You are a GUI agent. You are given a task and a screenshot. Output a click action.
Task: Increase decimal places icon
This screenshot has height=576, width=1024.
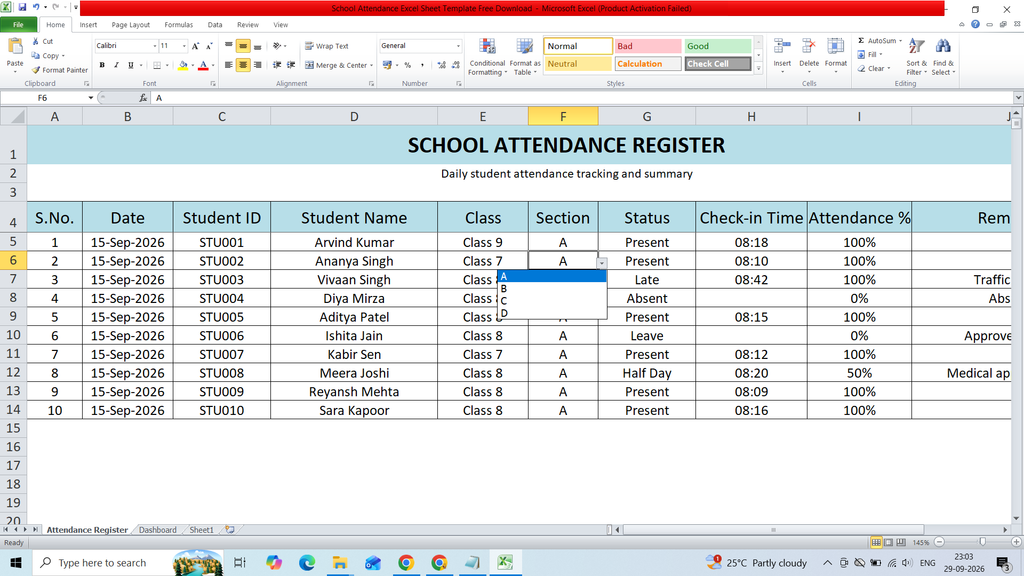[441, 65]
